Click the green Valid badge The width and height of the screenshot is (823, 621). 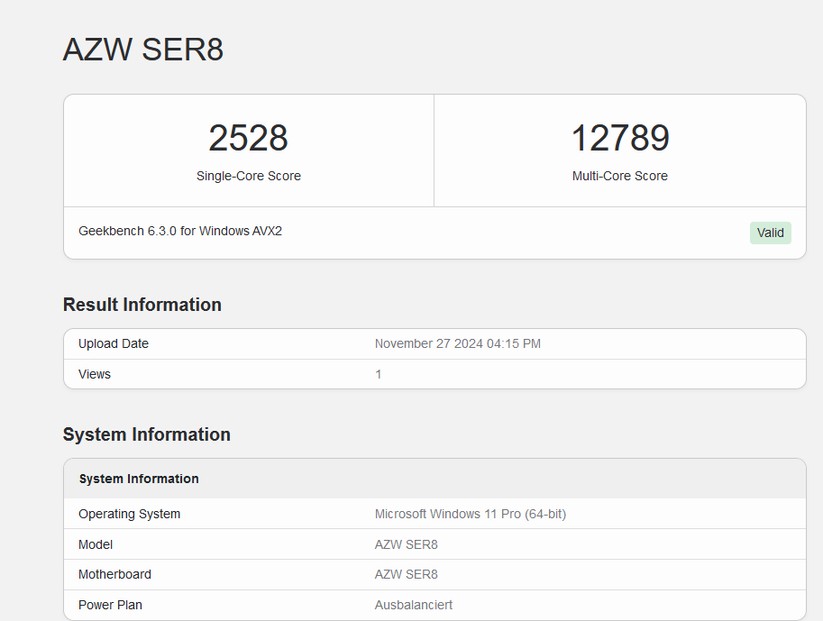coord(770,233)
